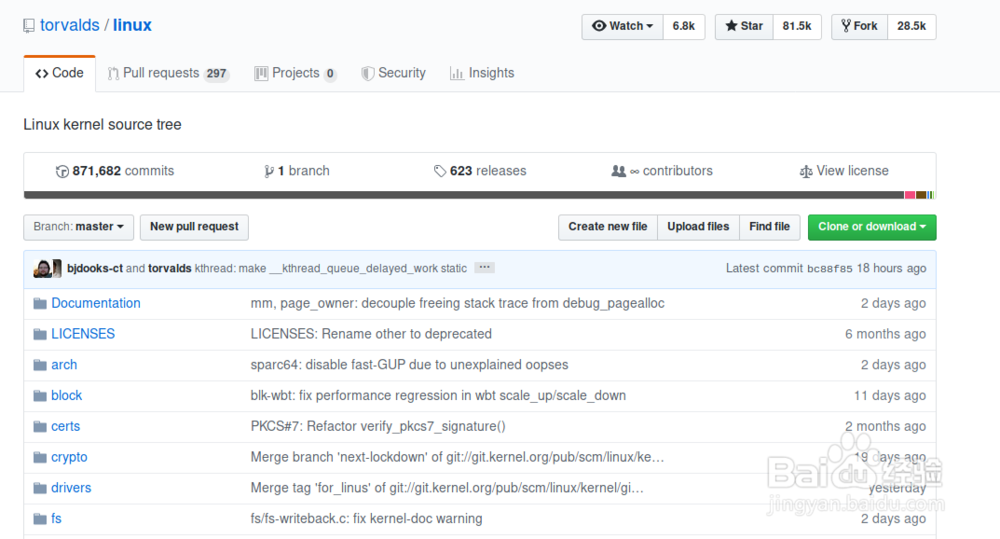1000x539 pixels.
Task: Click the folder icon next to crypto
Action: point(40,457)
